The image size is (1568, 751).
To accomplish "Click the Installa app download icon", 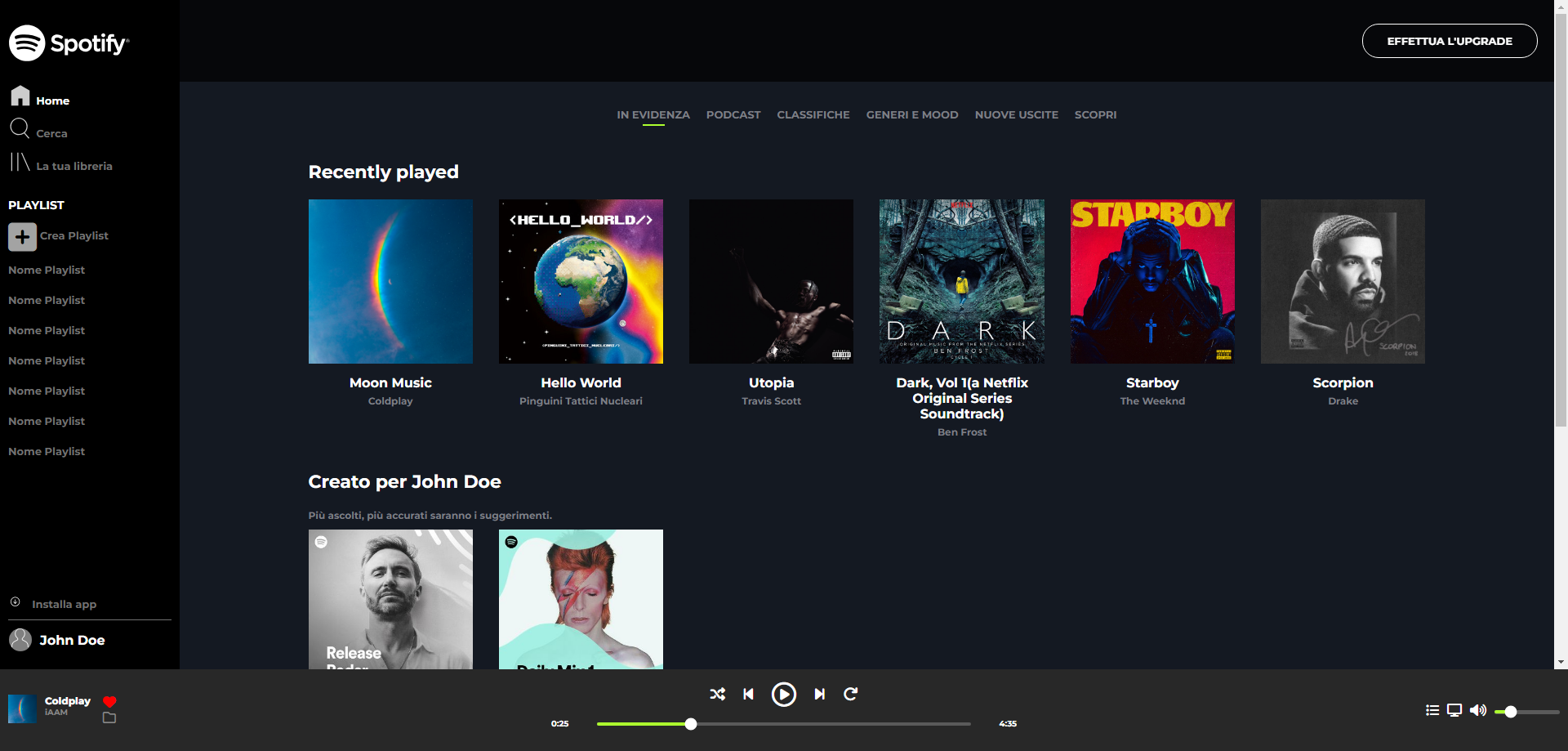I will [16, 602].
